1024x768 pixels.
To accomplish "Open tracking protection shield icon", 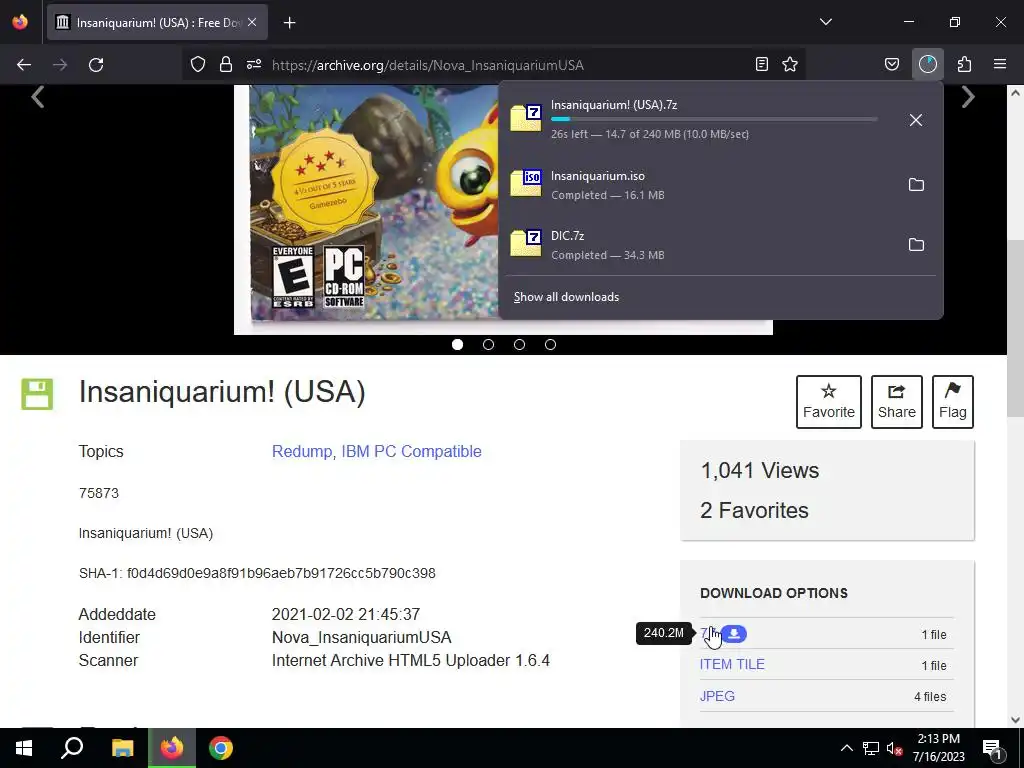I will tap(198, 64).
